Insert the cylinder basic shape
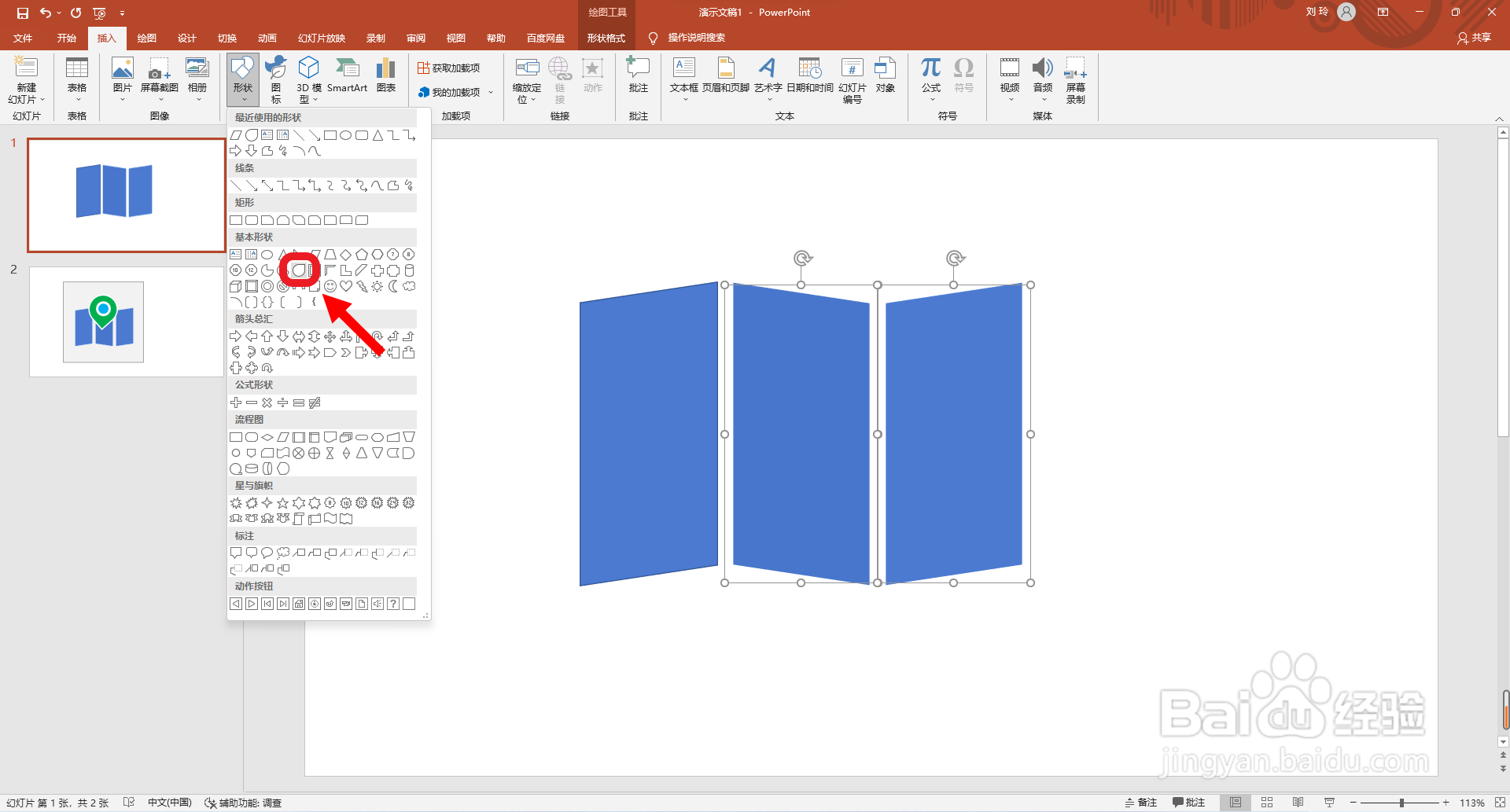This screenshot has width=1510, height=812. click(x=409, y=270)
